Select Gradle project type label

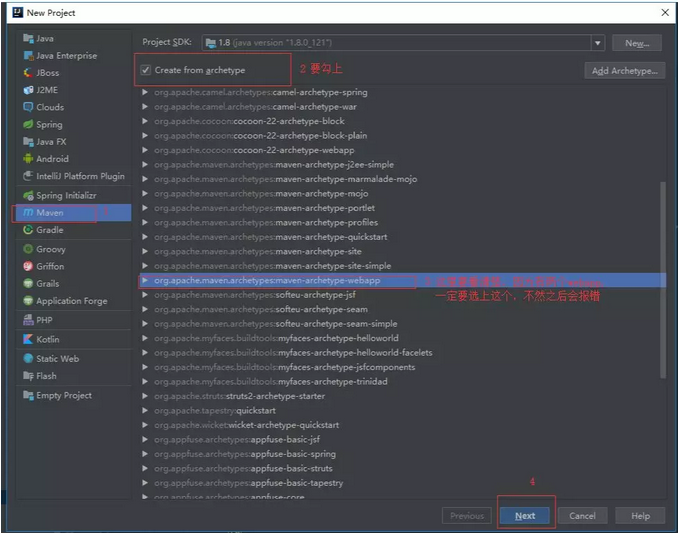[x=50, y=230]
